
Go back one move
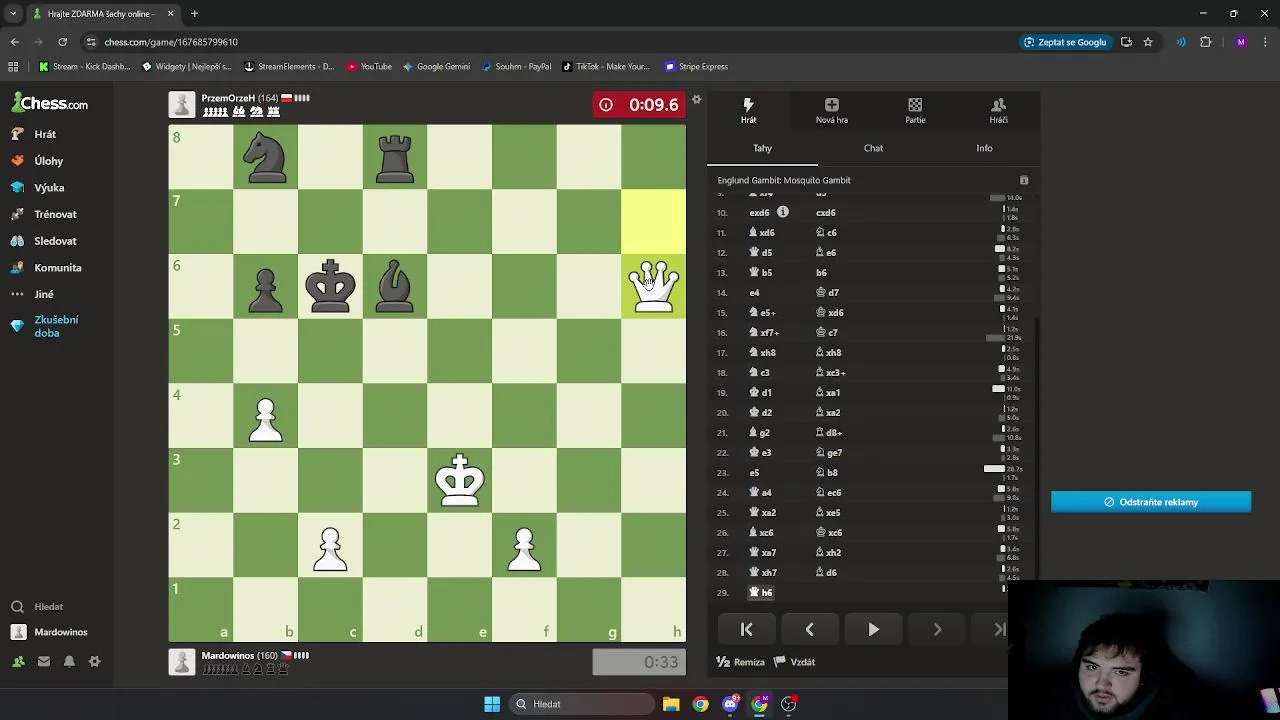click(x=810, y=629)
